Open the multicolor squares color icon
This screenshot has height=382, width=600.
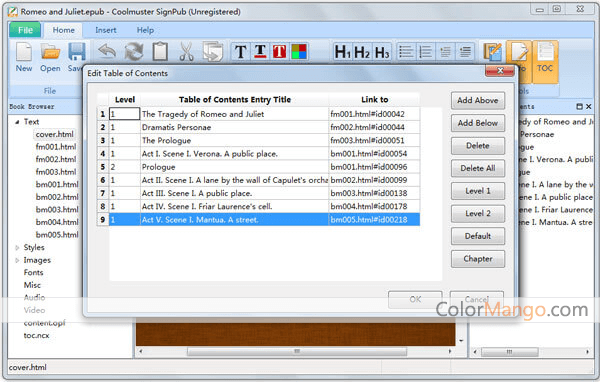coord(299,52)
